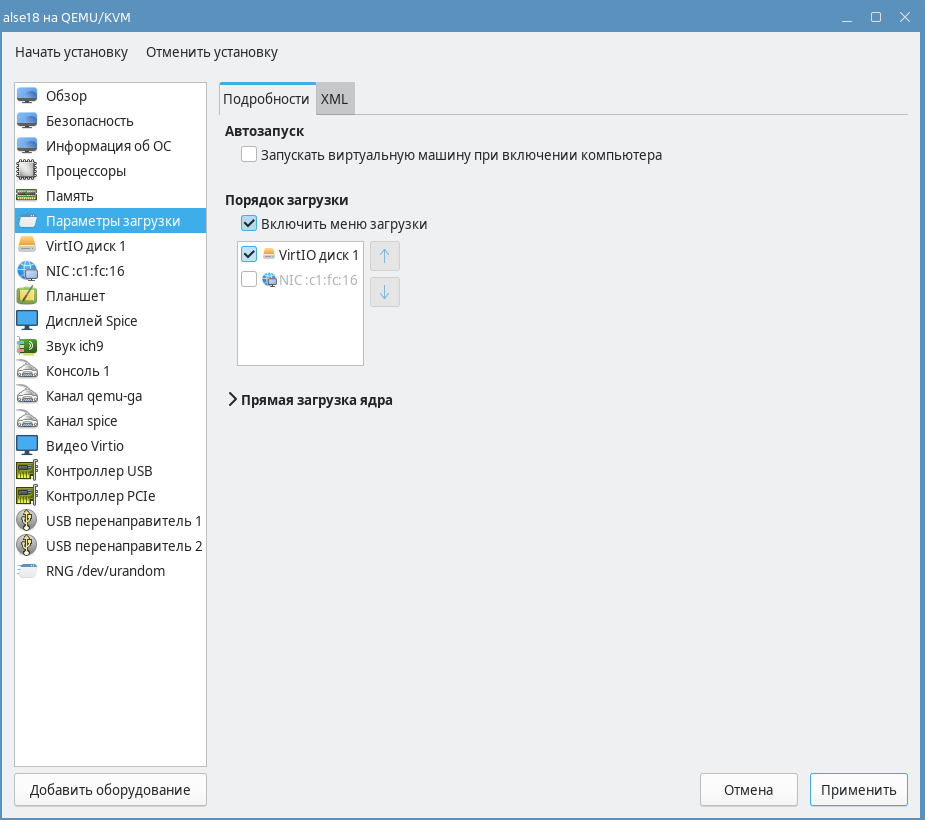Move boot device up with arrow button

[x=385, y=256]
